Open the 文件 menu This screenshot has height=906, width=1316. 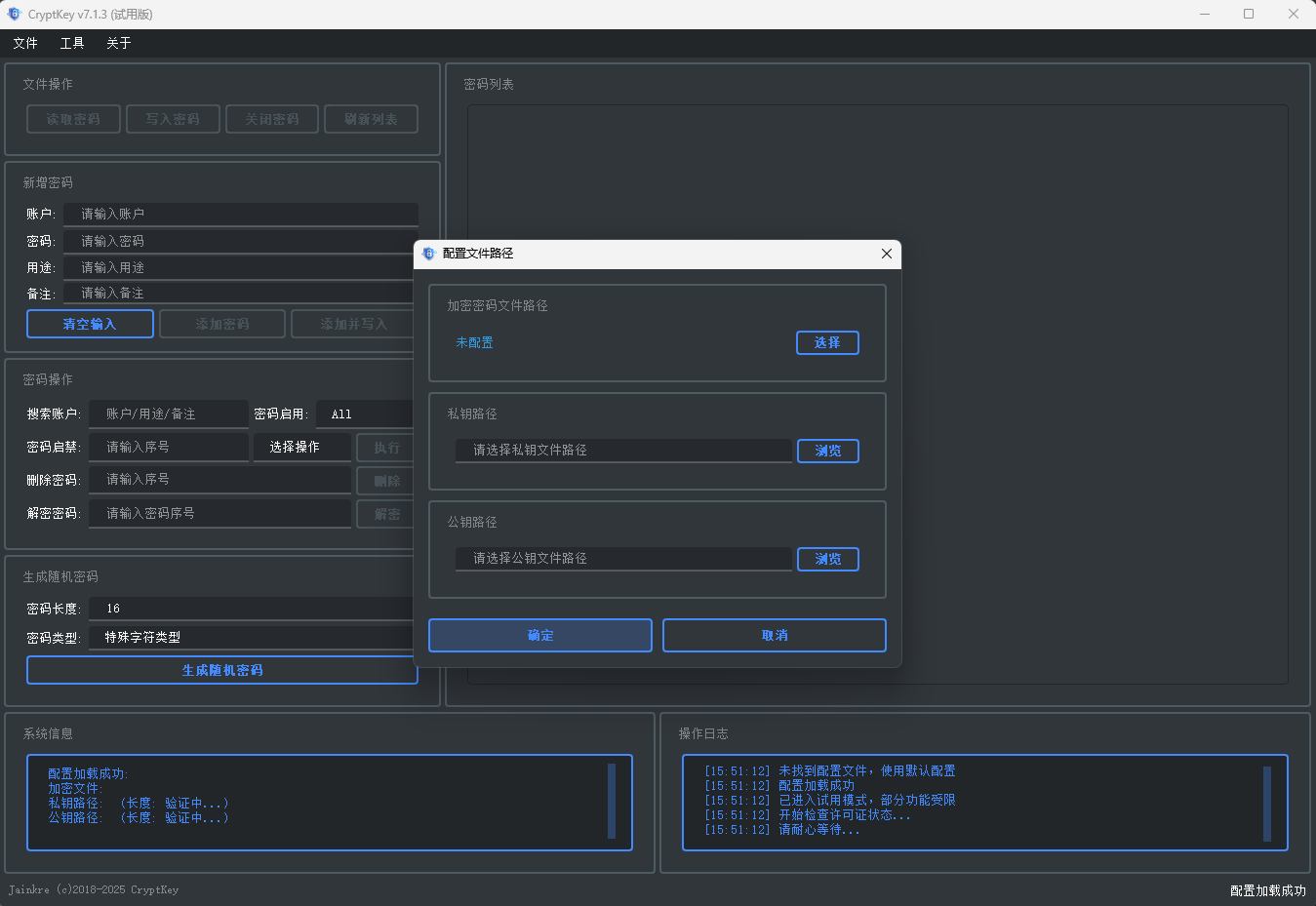[x=25, y=43]
